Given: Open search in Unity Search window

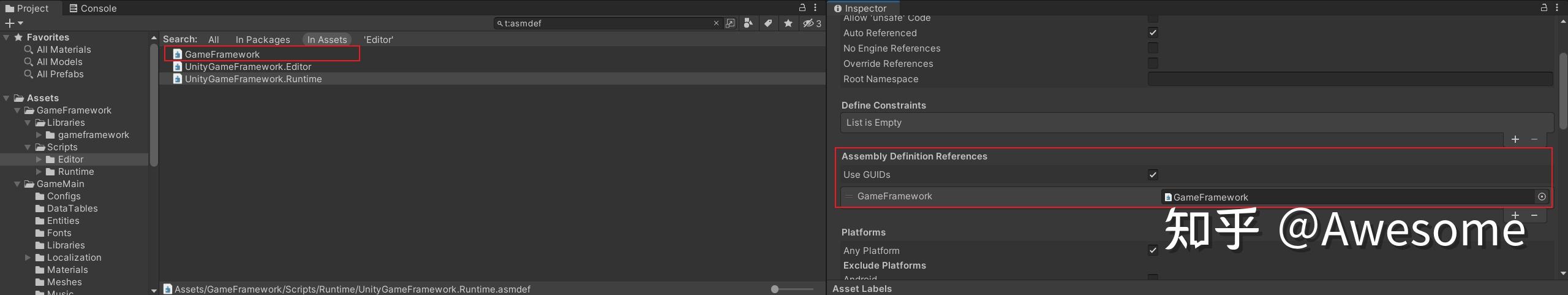Looking at the screenshot, I should 730,23.
